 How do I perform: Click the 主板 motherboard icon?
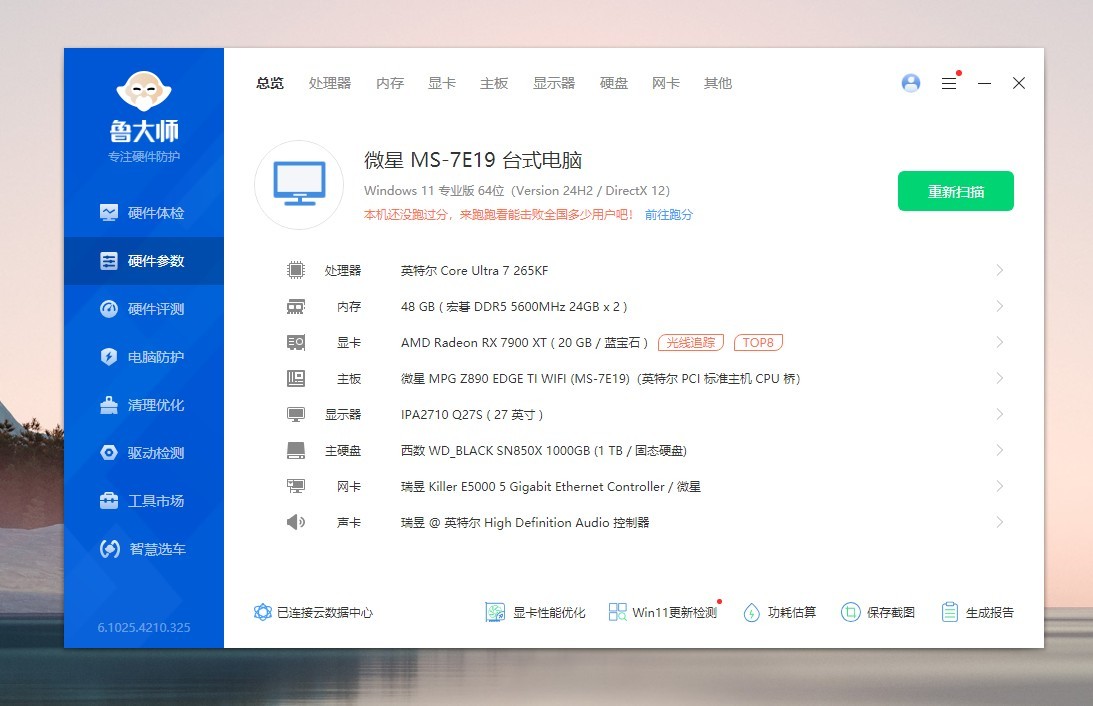pos(296,378)
